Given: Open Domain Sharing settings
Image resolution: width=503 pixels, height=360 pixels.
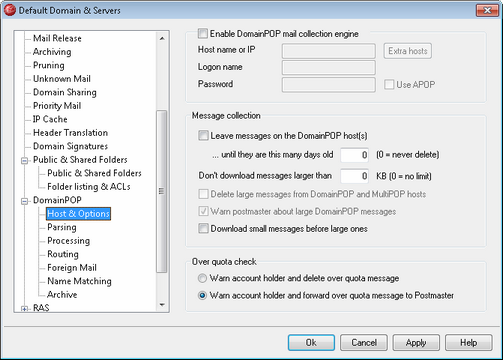Looking at the screenshot, I should tap(65, 92).
